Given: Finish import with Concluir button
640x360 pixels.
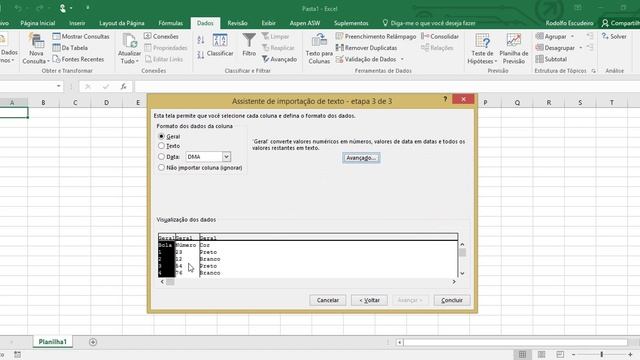Looking at the screenshot, I should coord(452,300).
